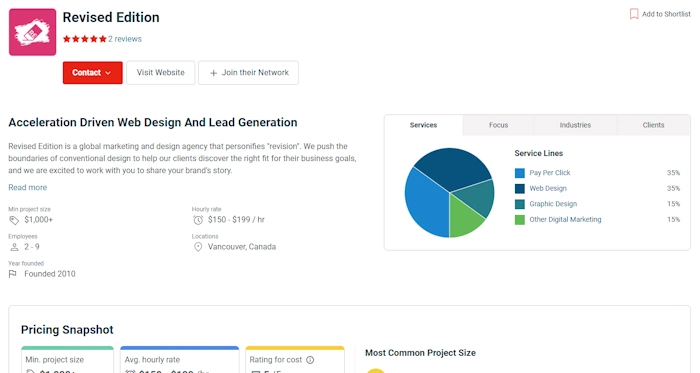Switch to the Industries tab

(575, 125)
